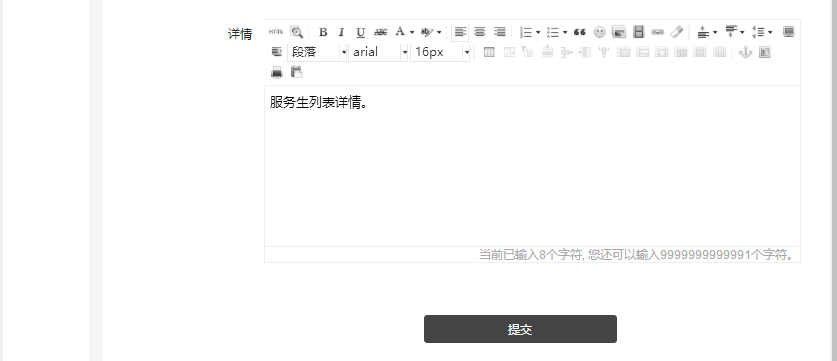Screen dimensions: 837x361
Task: Open the emoticon picker
Action: click(x=599, y=32)
